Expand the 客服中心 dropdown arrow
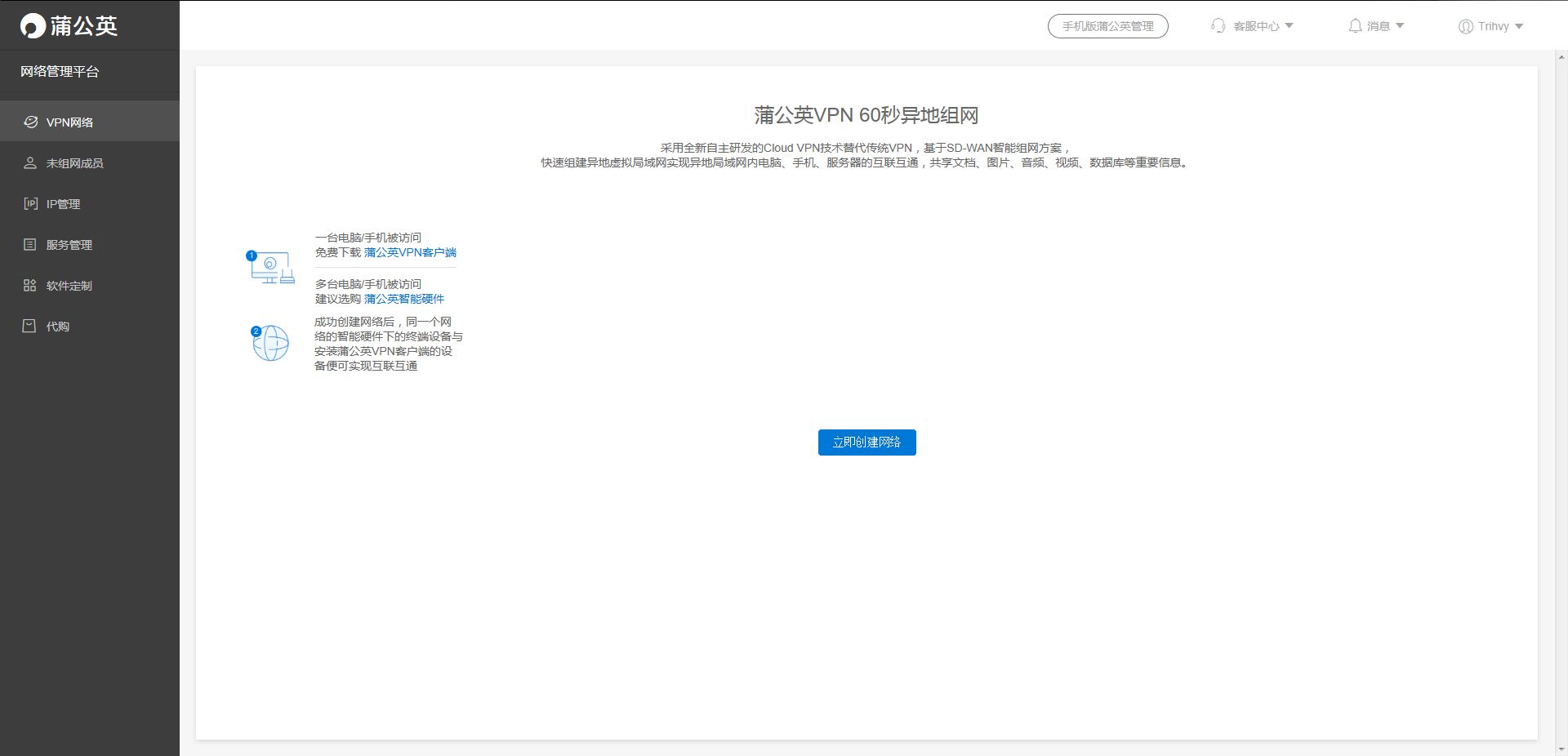The image size is (1568, 756). coord(1290,26)
